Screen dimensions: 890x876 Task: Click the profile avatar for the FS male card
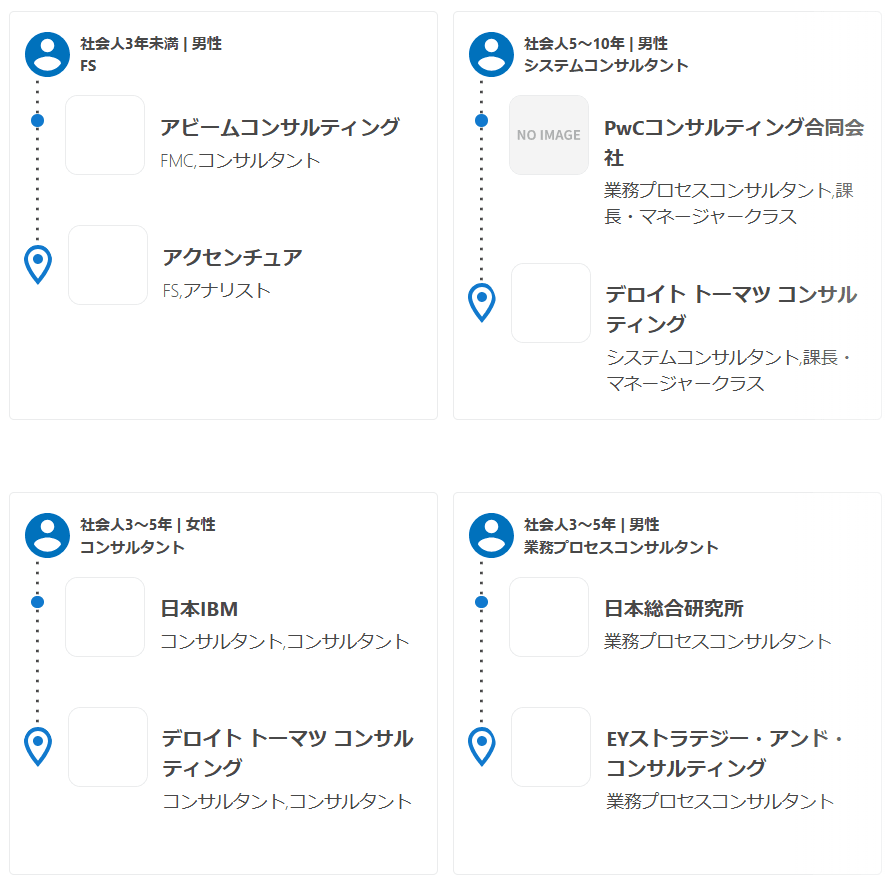pyautogui.click(x=47, y=54)
